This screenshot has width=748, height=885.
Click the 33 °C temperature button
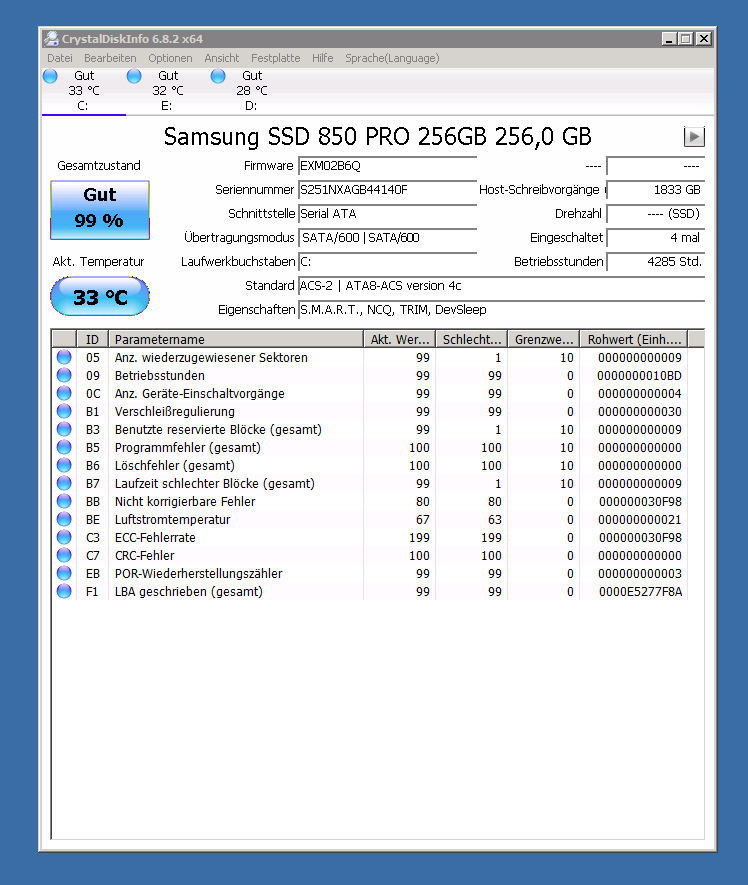tap(100, 296)
